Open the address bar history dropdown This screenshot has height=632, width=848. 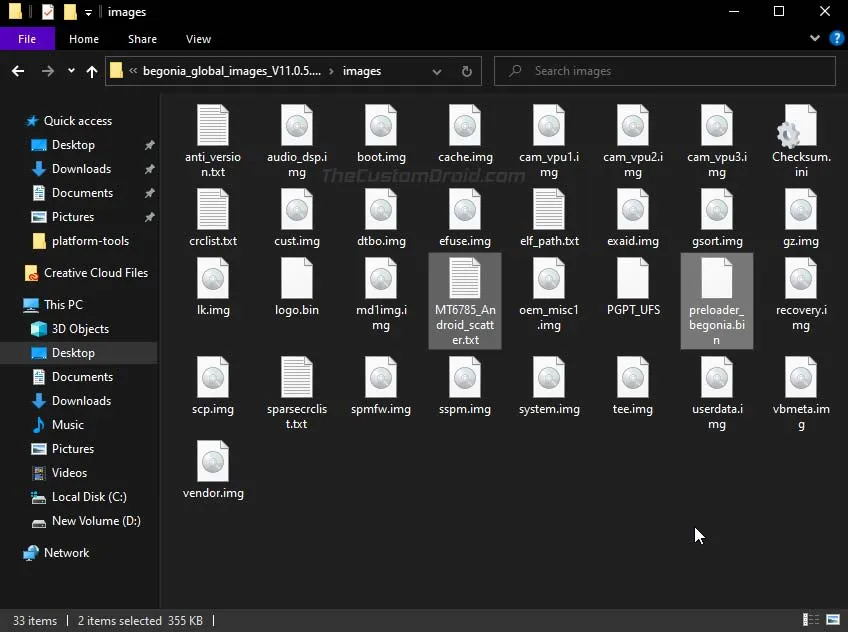(x=437, y=71)
